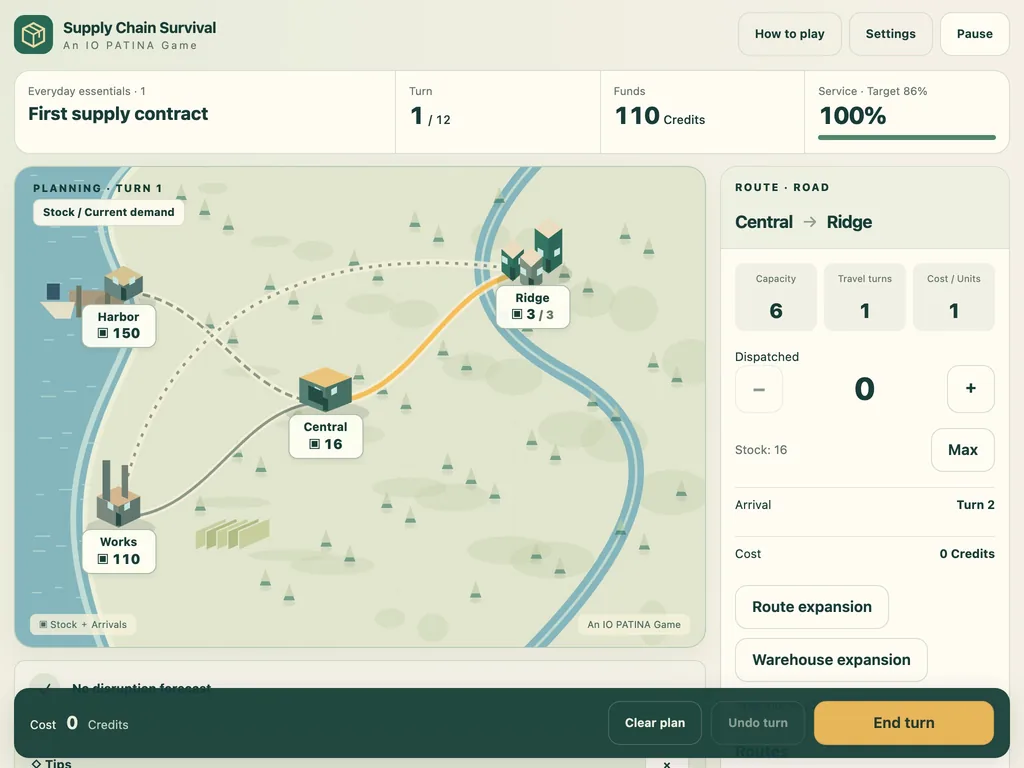Select the Ridge town buildings
Screen dimensions: 1024x768
(x=532, y=255)
